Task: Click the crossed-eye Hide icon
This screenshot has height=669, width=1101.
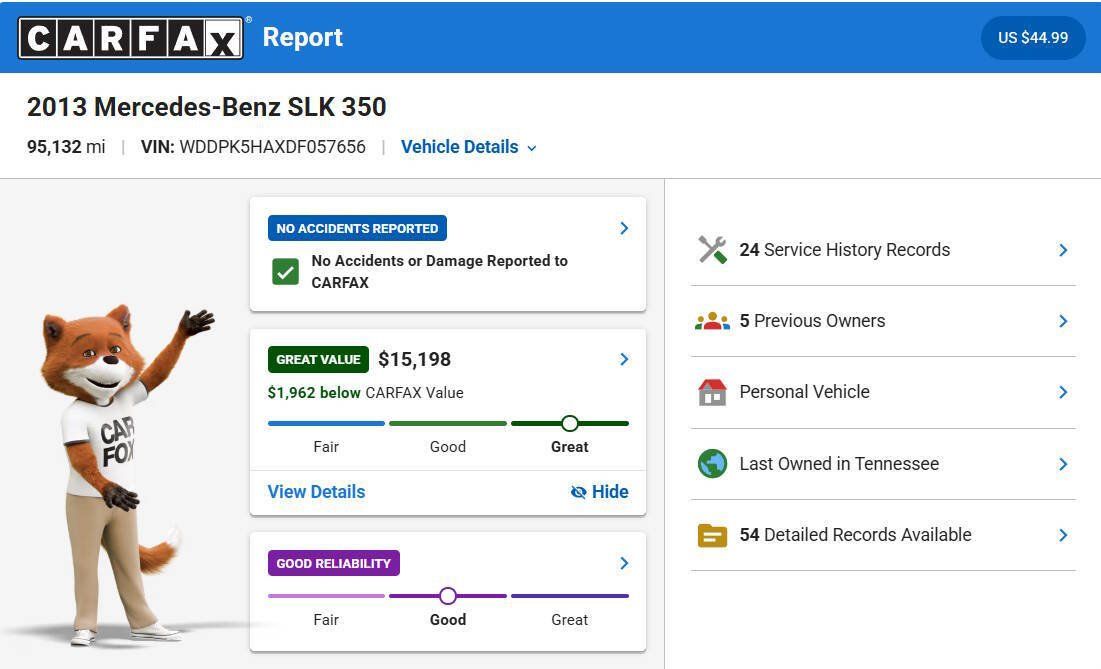Action: [578, 492]
